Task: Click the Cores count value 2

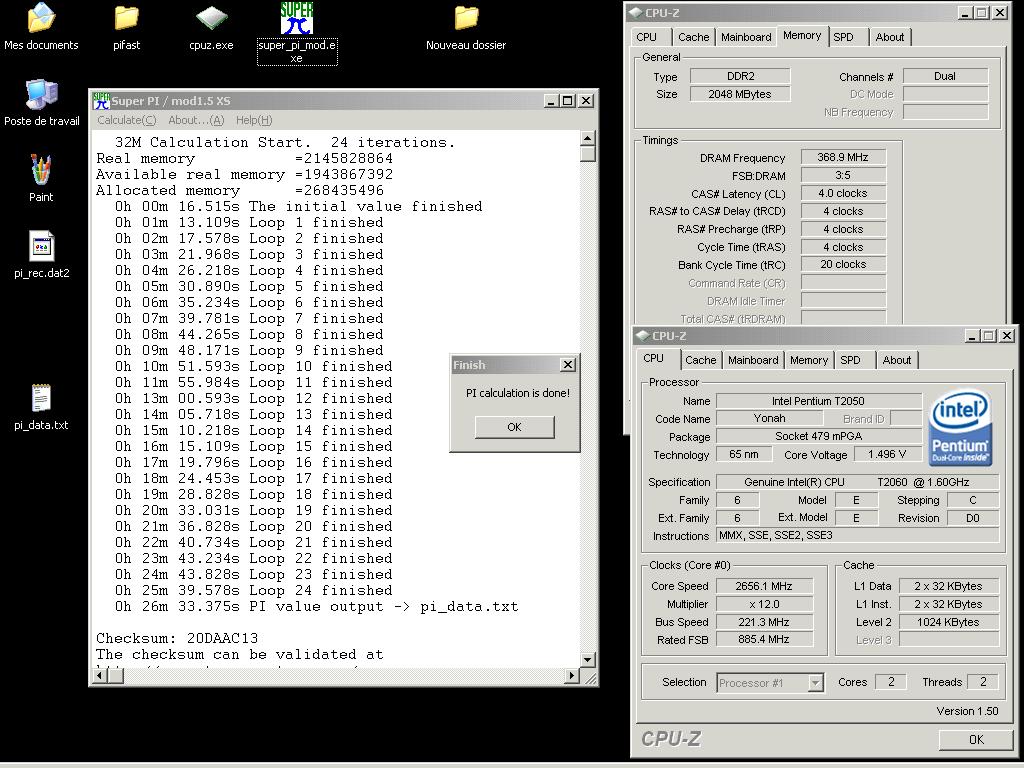Action: 891,682
